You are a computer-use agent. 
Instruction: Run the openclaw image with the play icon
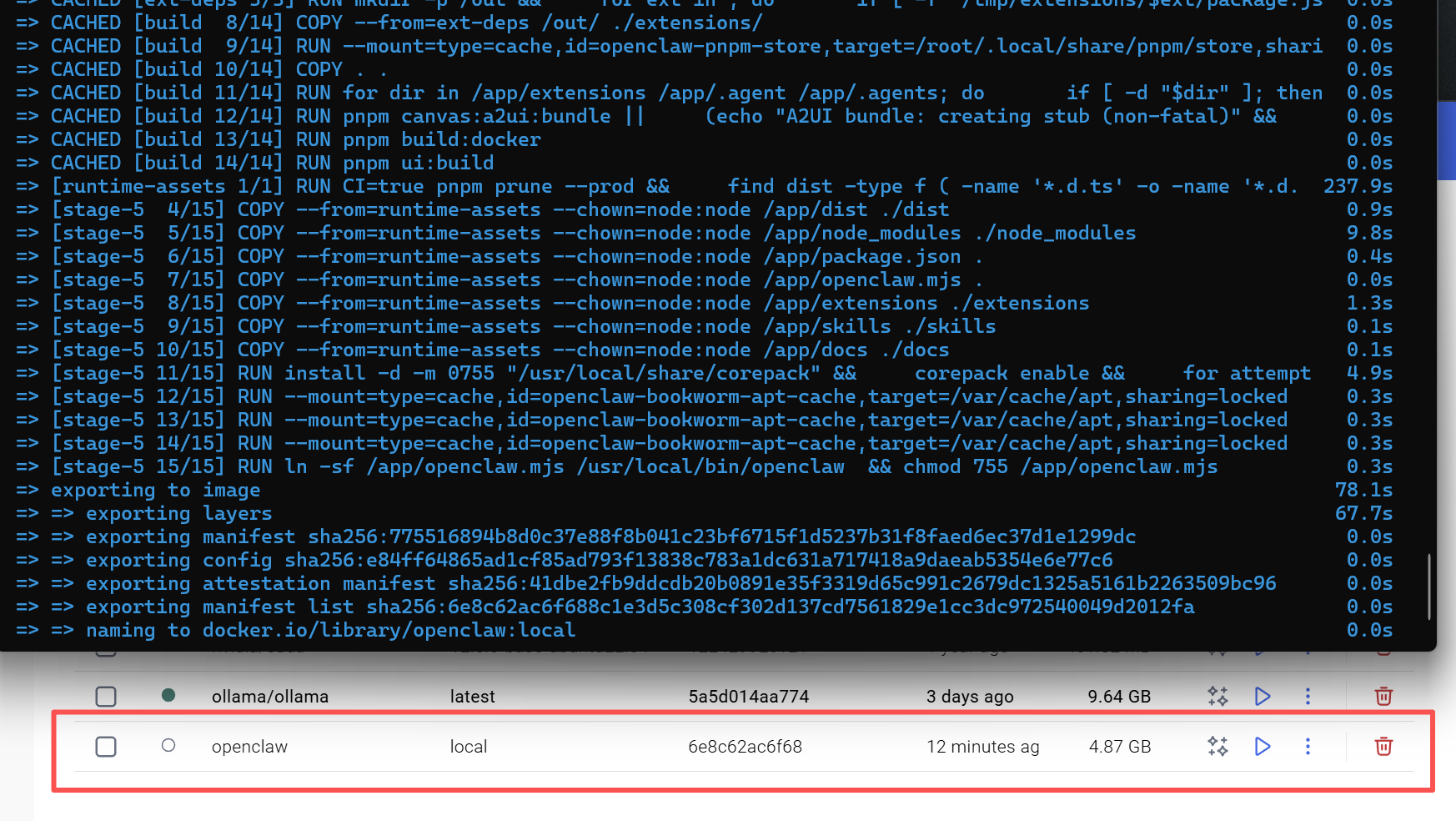pyautogui.click(x=1263, y=747)
